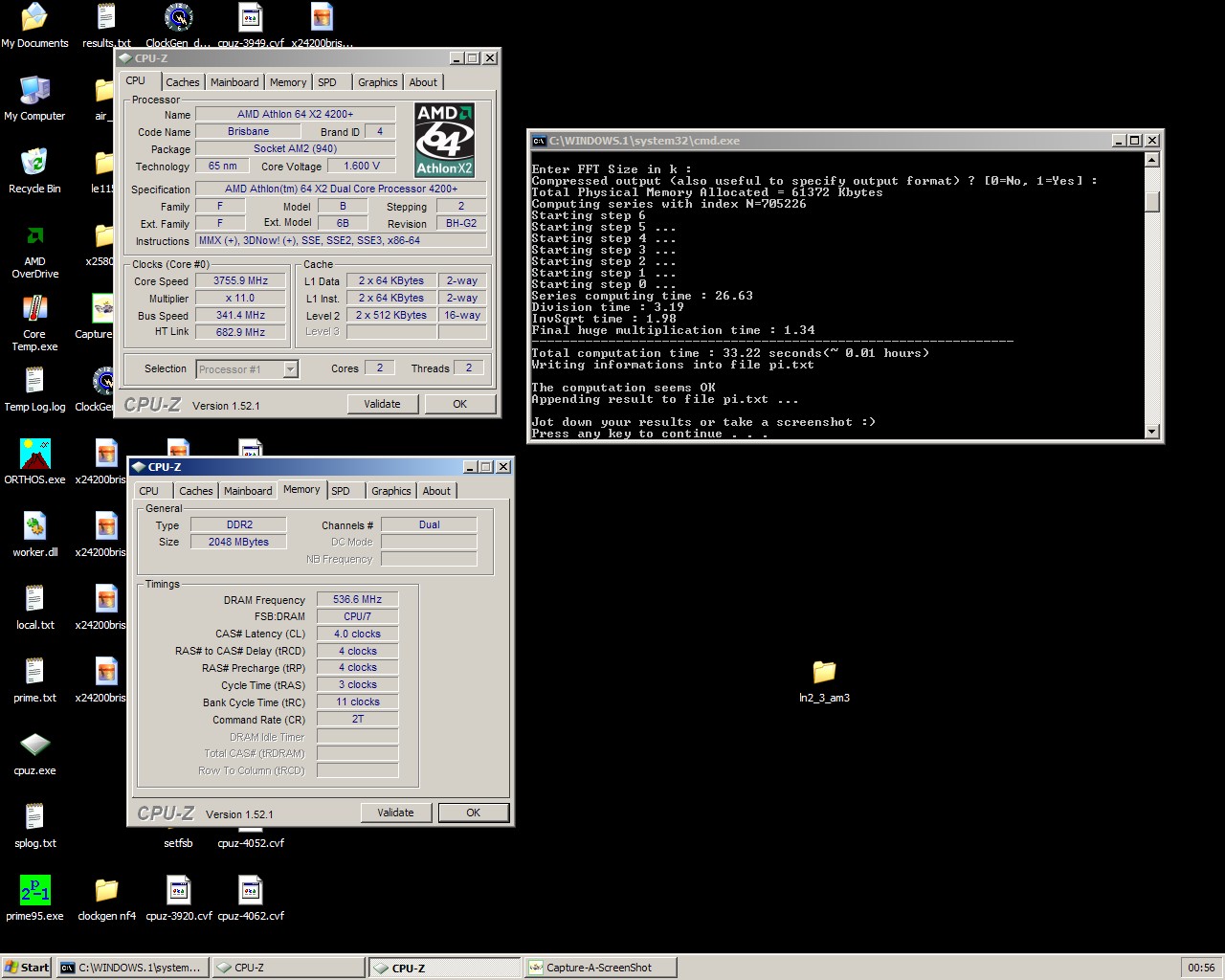1225x980 pixels.
Task: Launch ORTHOS.exe icon
Action: [x=34, y=462]
